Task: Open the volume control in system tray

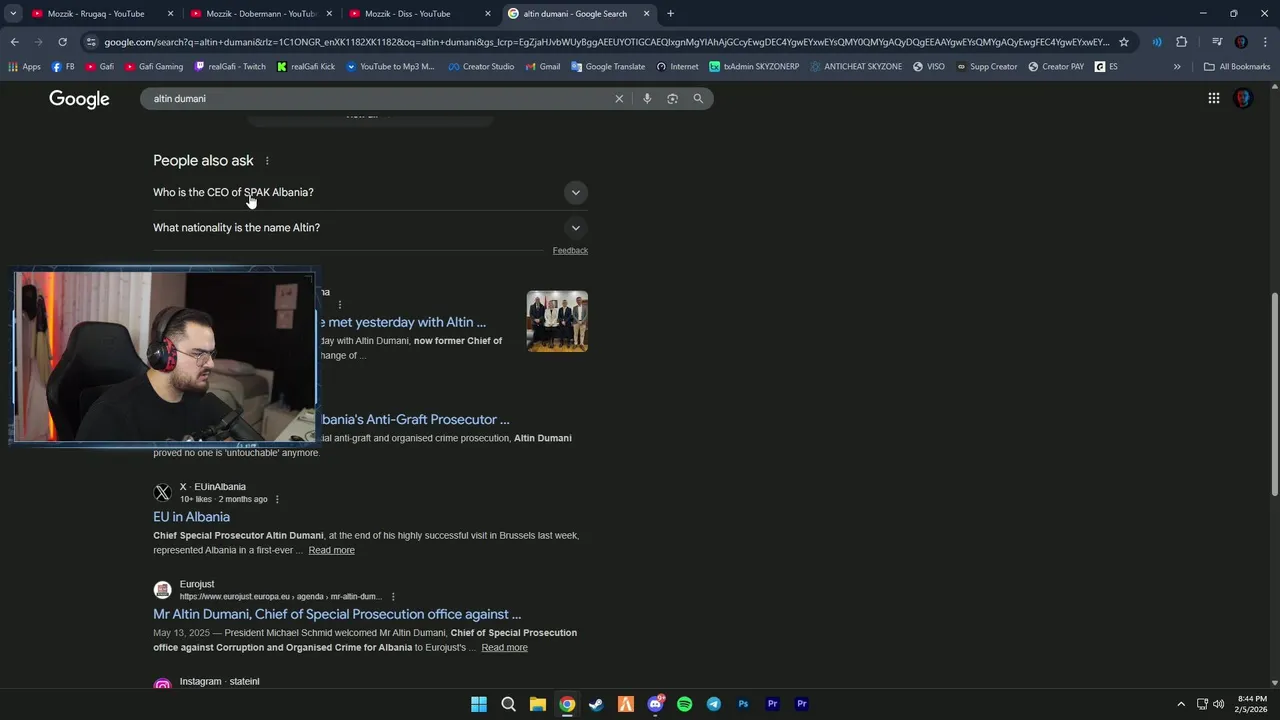Action: pos(1218,704)
